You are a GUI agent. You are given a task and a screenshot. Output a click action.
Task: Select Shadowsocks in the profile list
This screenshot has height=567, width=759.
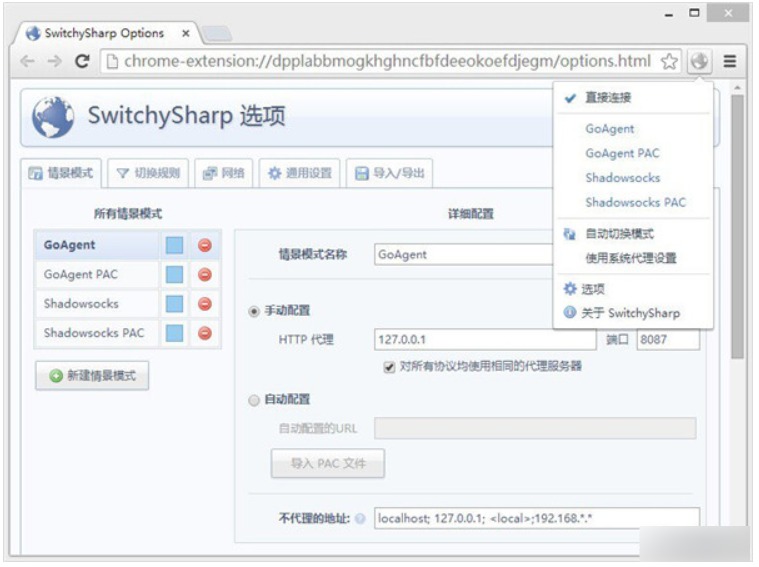96,304
